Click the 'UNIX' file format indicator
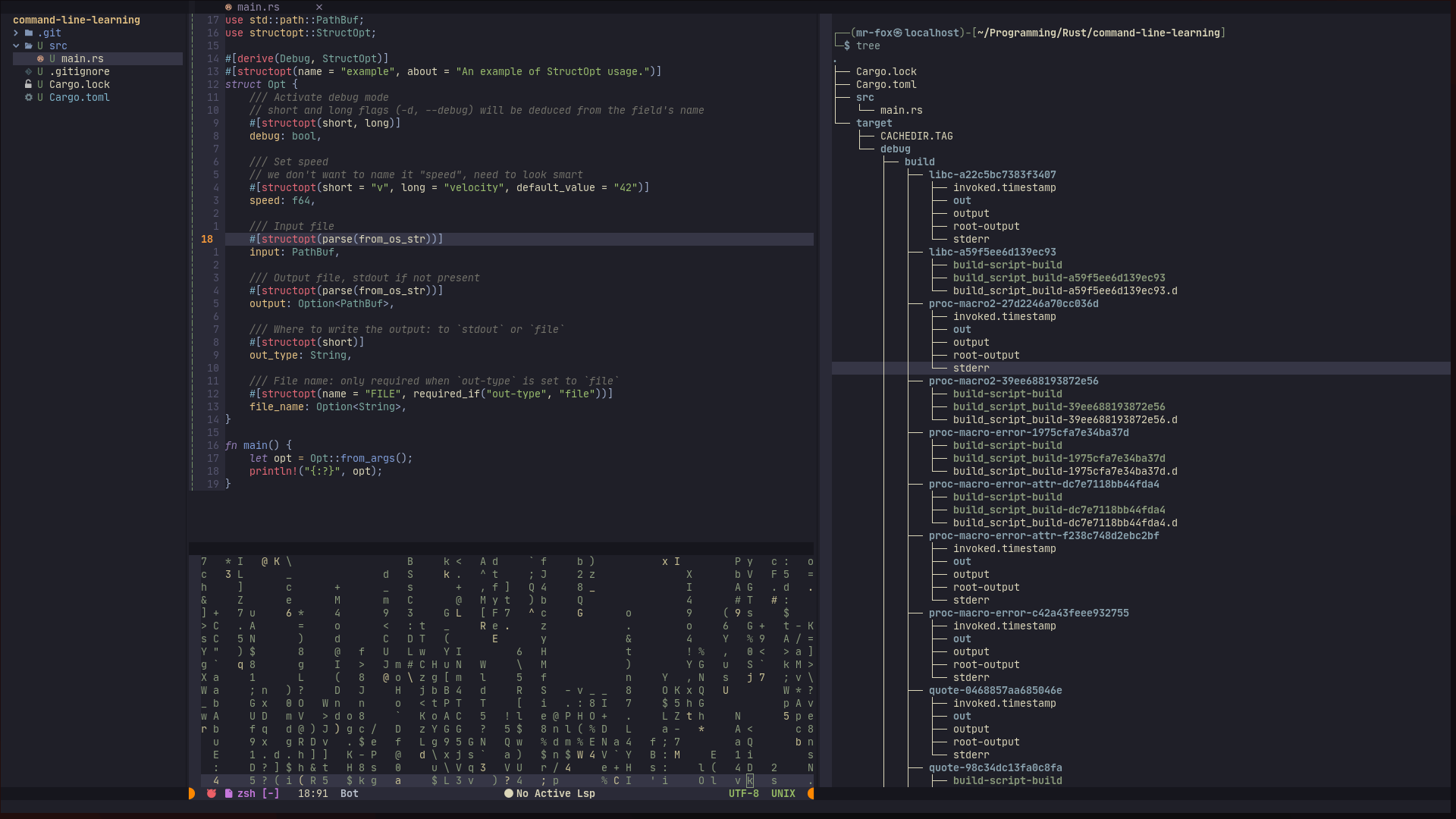 click(783, 793)
